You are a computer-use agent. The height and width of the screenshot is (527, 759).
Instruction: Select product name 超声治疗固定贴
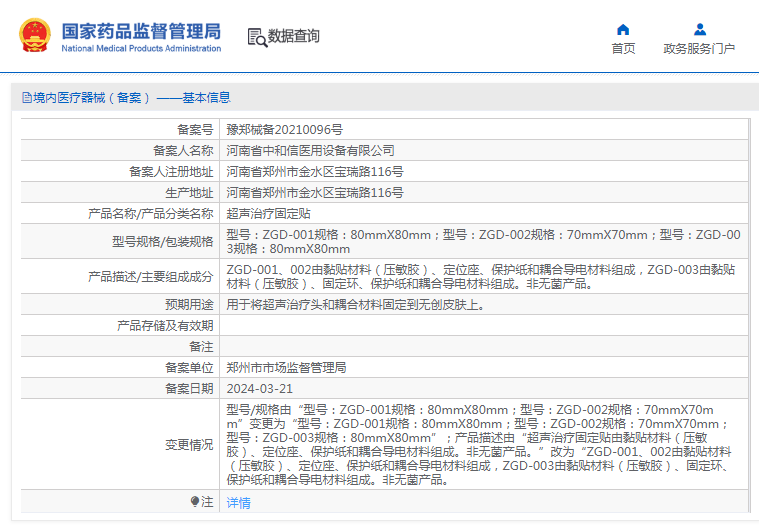coord(268,213)
